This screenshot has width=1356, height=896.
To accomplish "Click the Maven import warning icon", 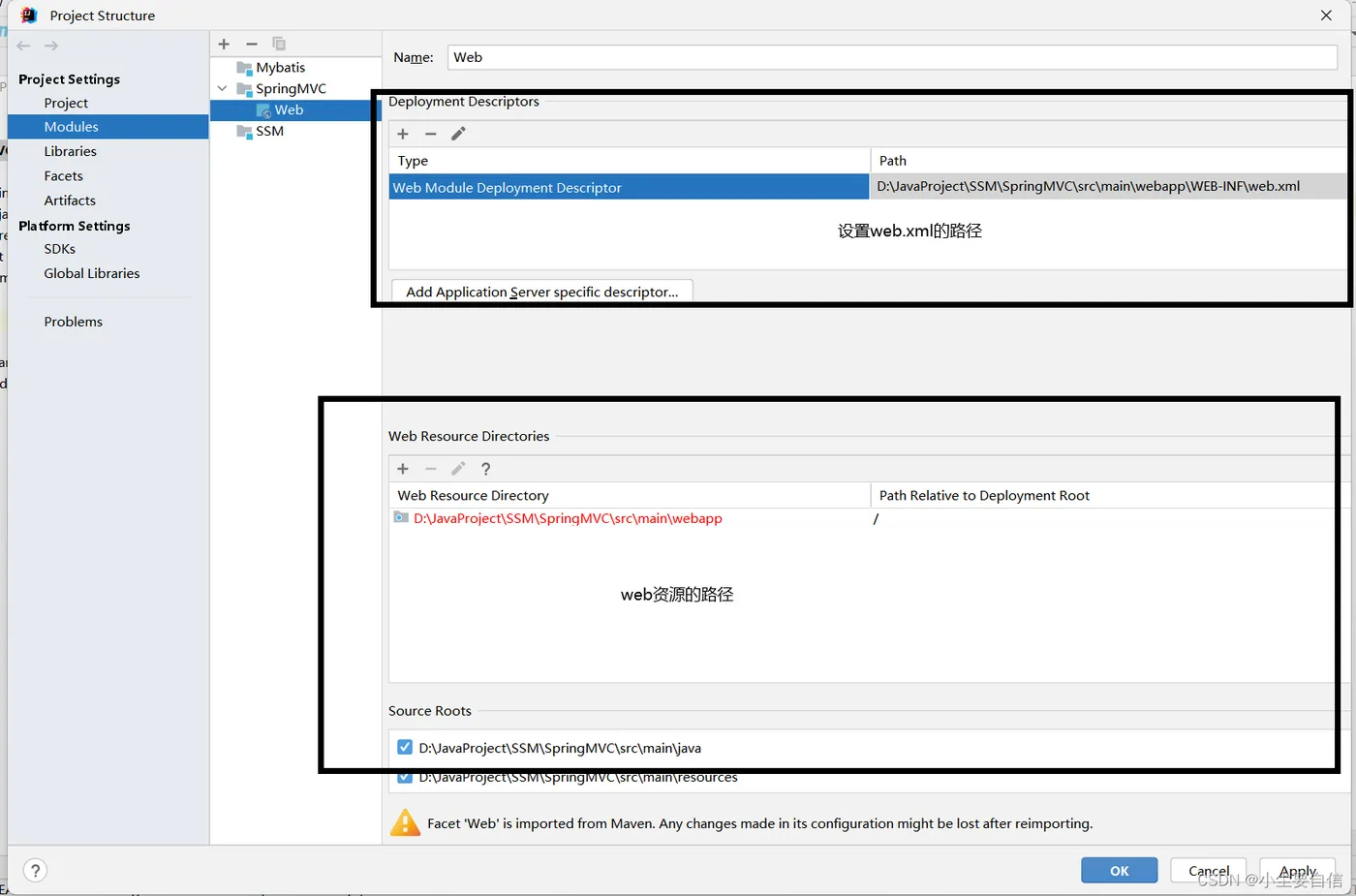I will [405, 823].
